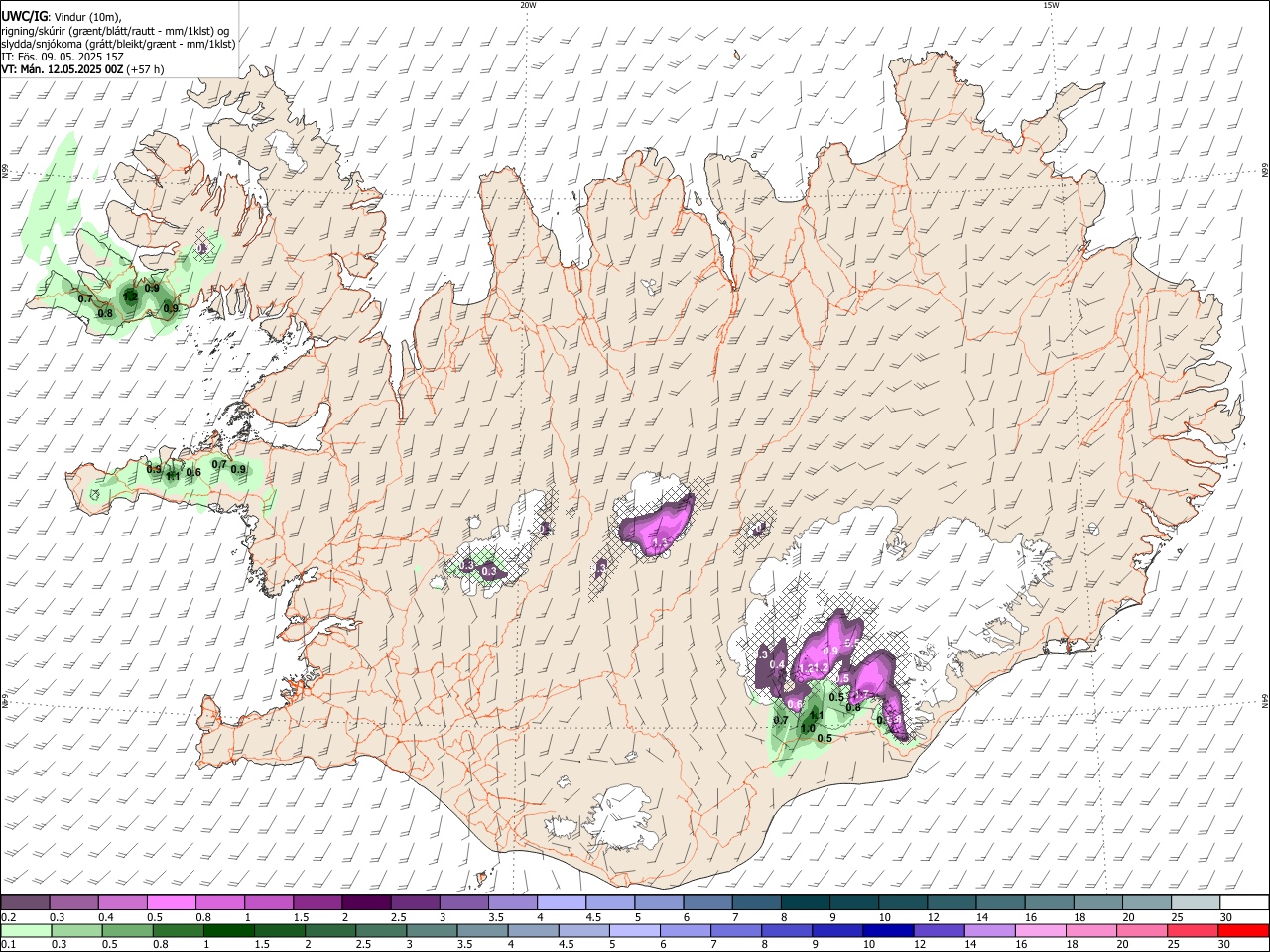Select the '0.1' label in the rain legend
Viewport: 1270px width, 952px height.
(8, 945)
